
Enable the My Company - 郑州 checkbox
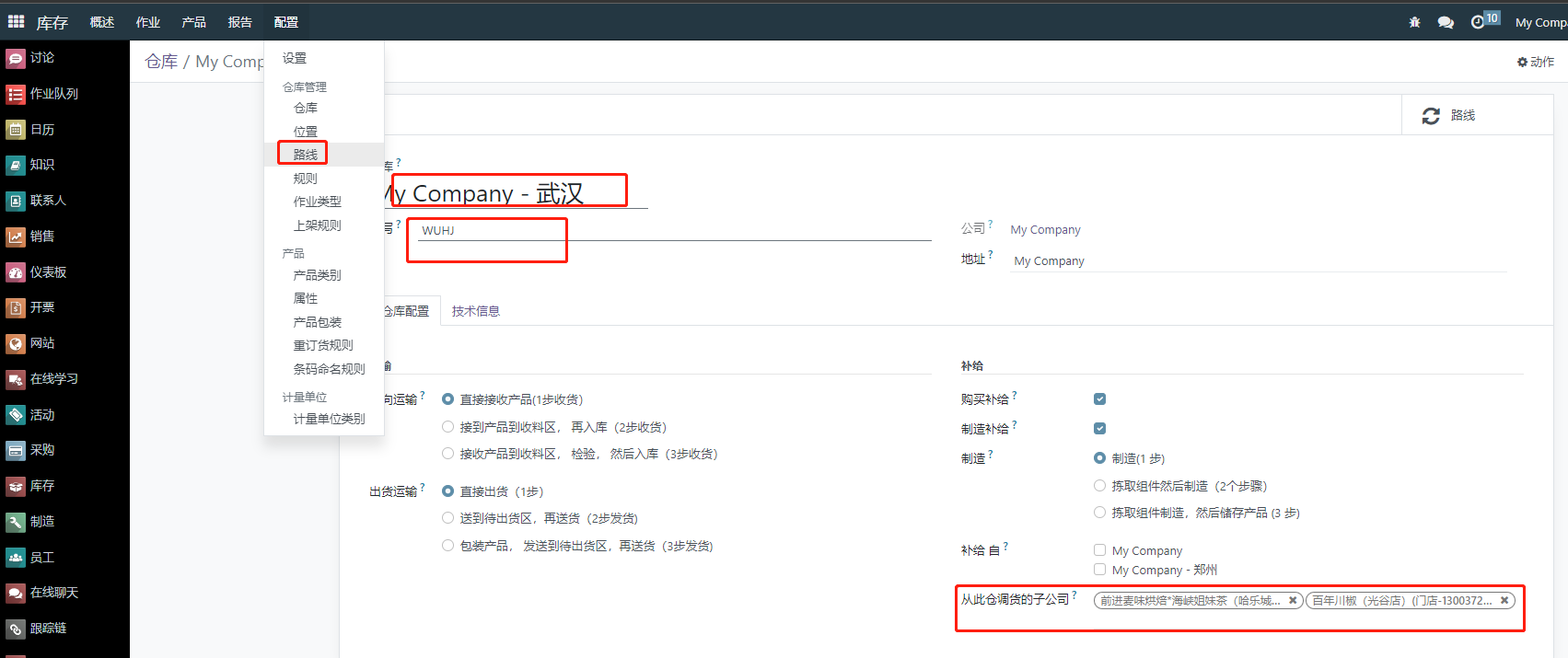[x=1099, y=570]
